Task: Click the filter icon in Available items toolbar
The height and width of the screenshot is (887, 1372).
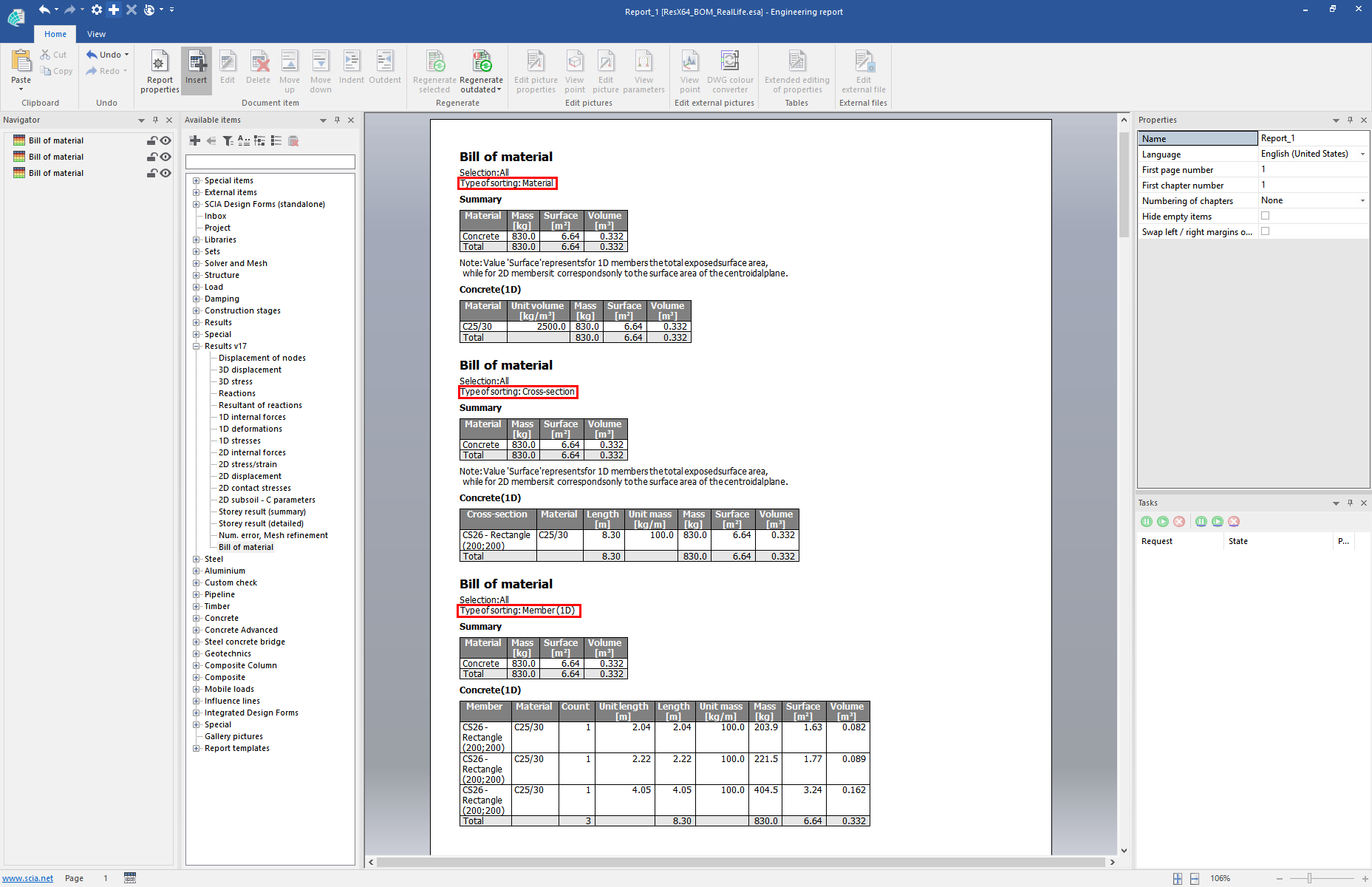Action: tap(228, 140)
